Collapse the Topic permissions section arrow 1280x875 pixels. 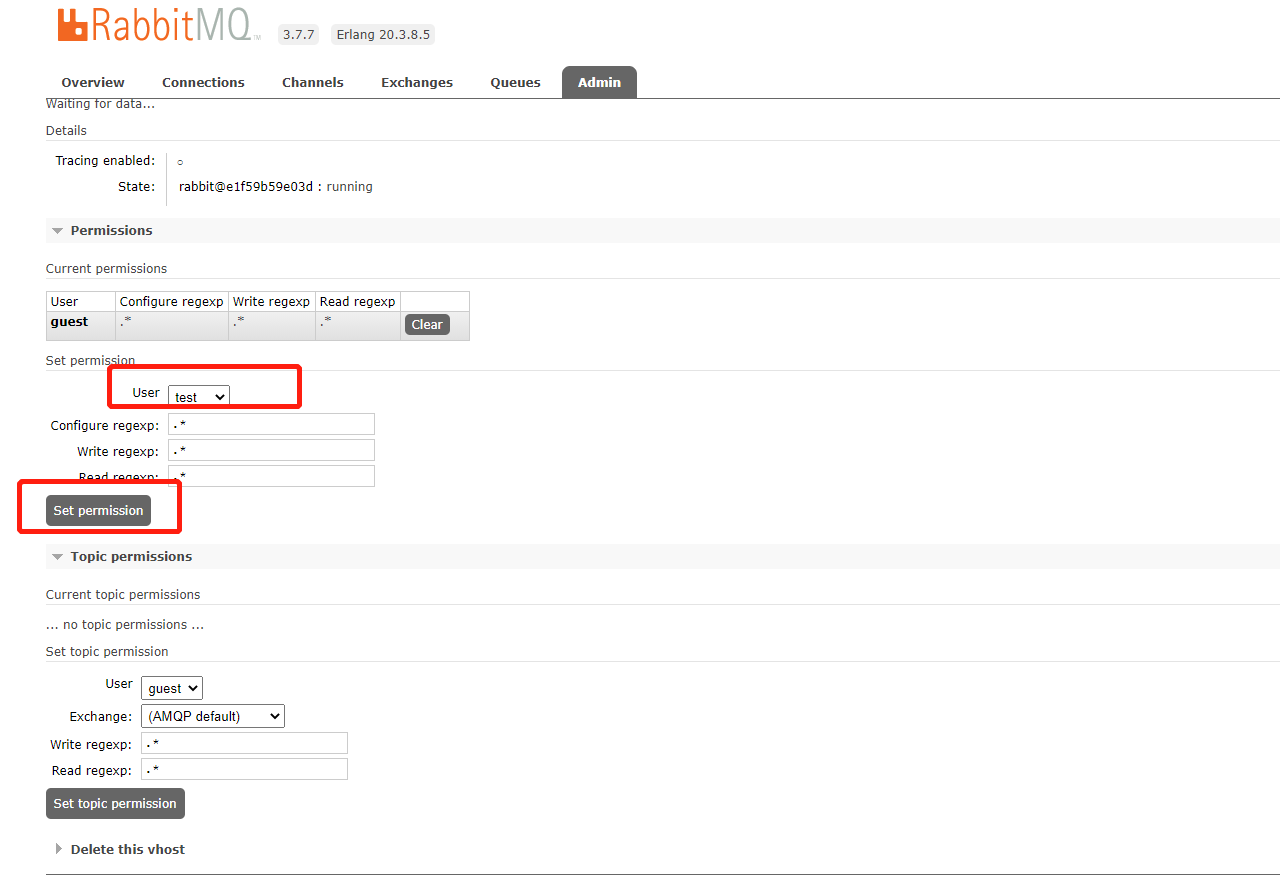pyautogui.click(x=57, y=556)
